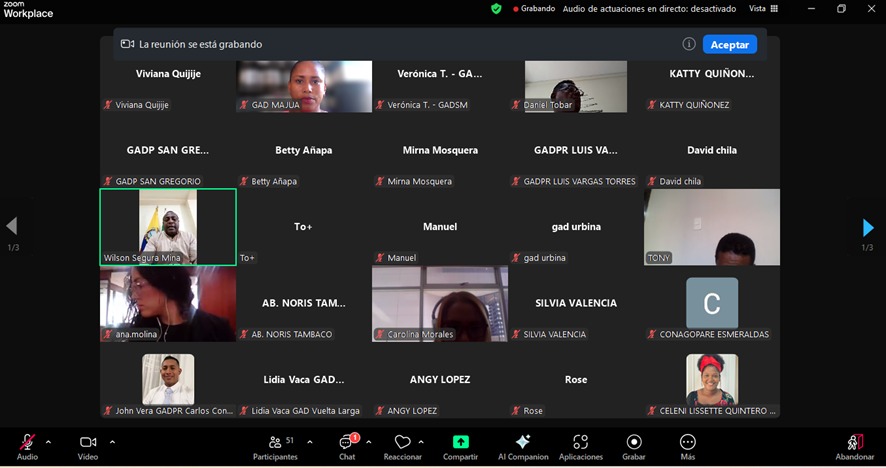Toggle the muted Audio microphone
This screenshot has width=886, height=468.
(x=27, y=442)
